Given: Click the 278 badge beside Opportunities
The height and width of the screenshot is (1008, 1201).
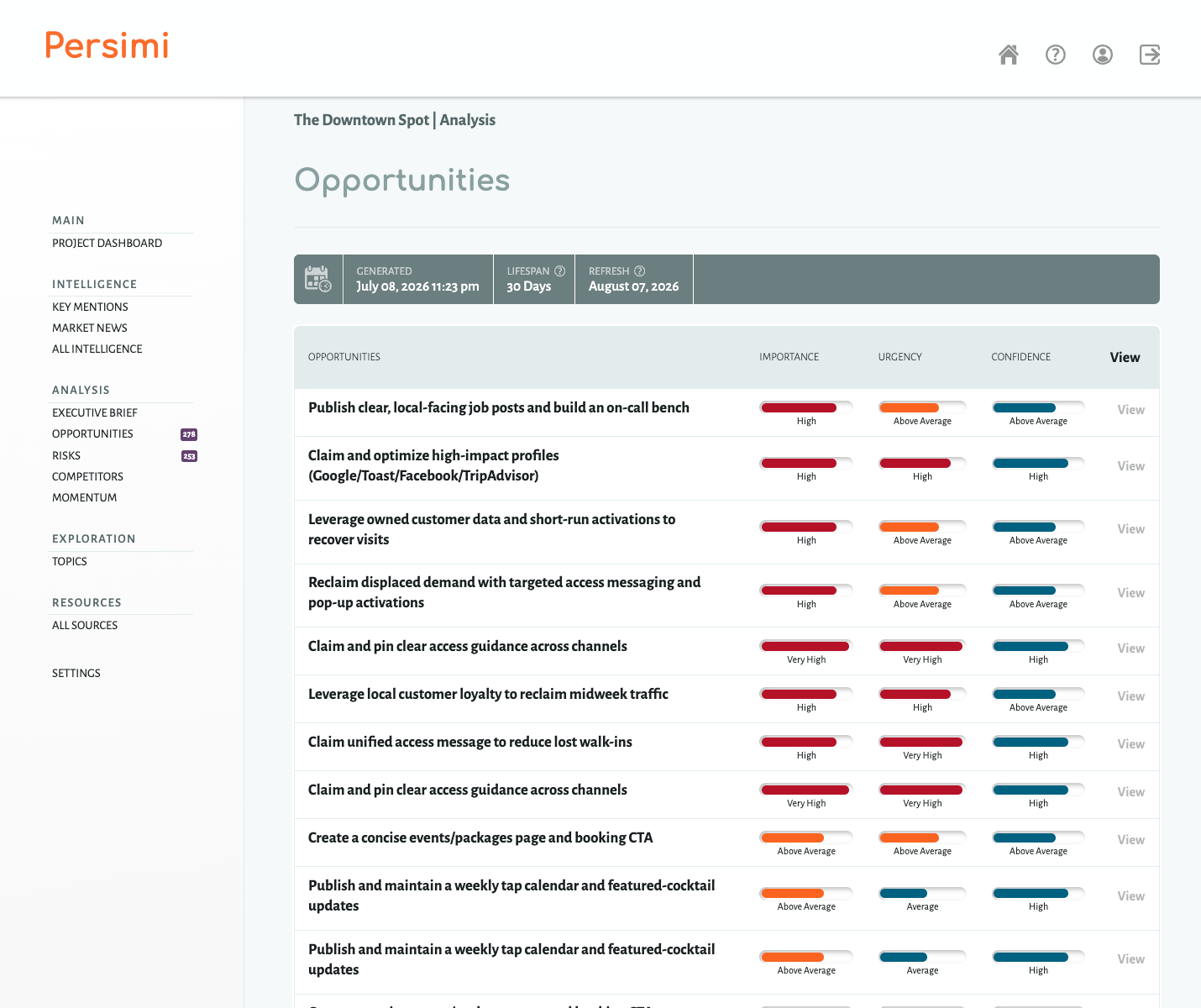Looking at the screenshot, I should [189, 434].
